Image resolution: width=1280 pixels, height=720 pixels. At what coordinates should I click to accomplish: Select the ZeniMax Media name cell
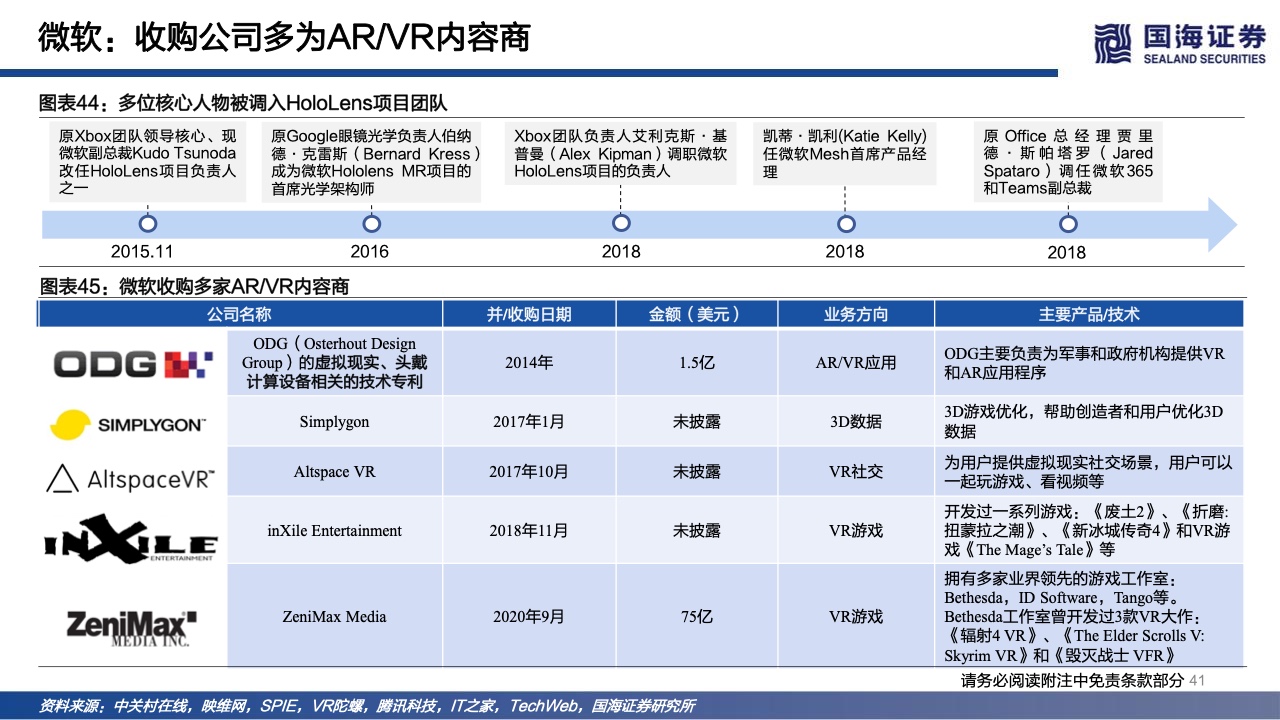[x=335, y=617]
